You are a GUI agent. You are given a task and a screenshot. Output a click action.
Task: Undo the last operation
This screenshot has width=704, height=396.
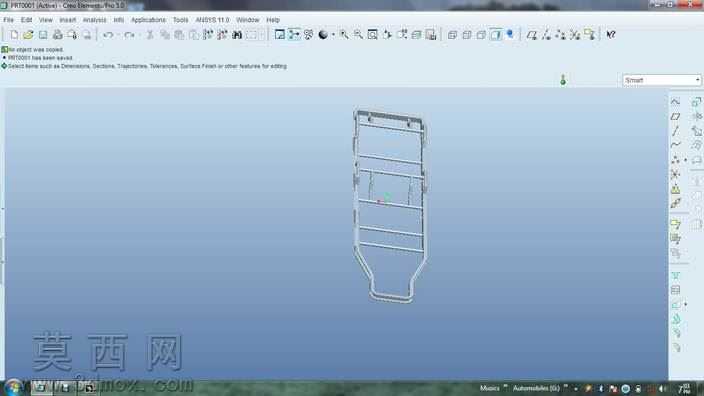coord(108,35)
